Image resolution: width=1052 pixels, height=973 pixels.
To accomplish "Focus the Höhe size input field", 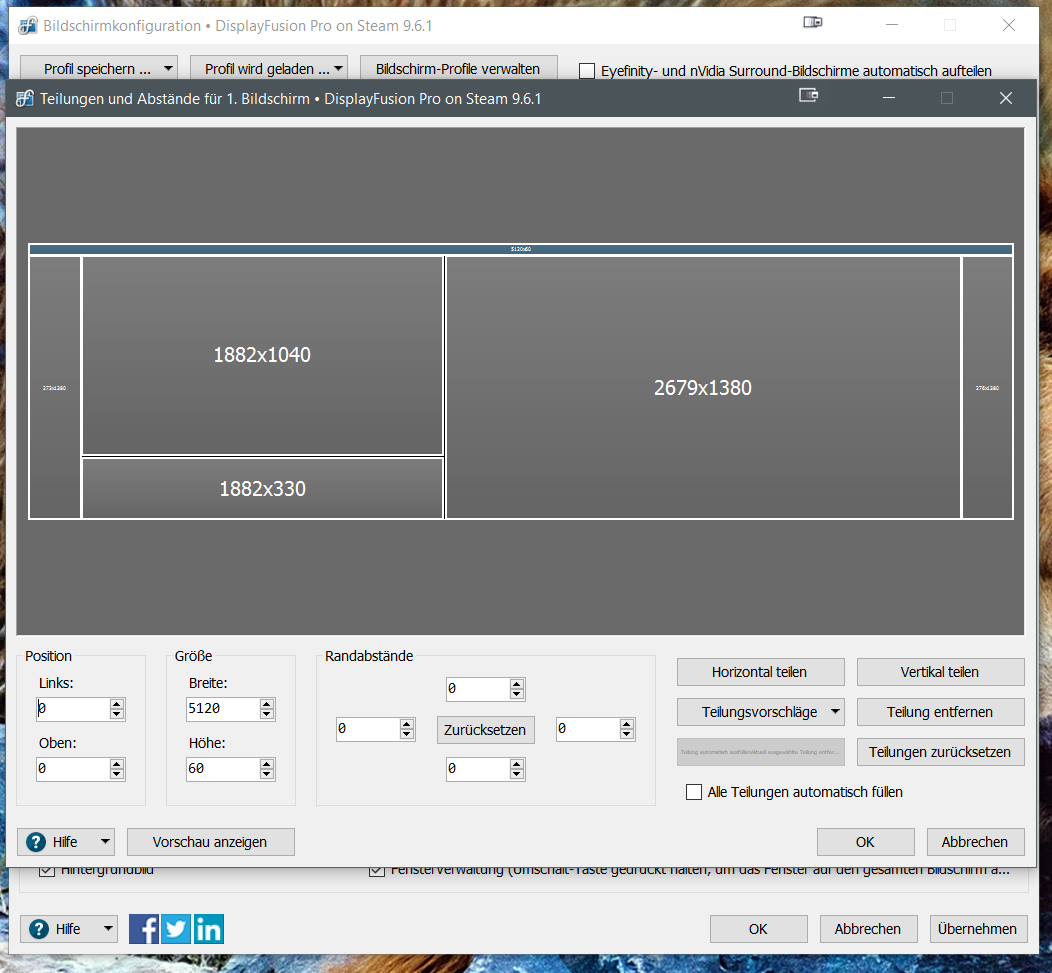I will click(223, 769).
